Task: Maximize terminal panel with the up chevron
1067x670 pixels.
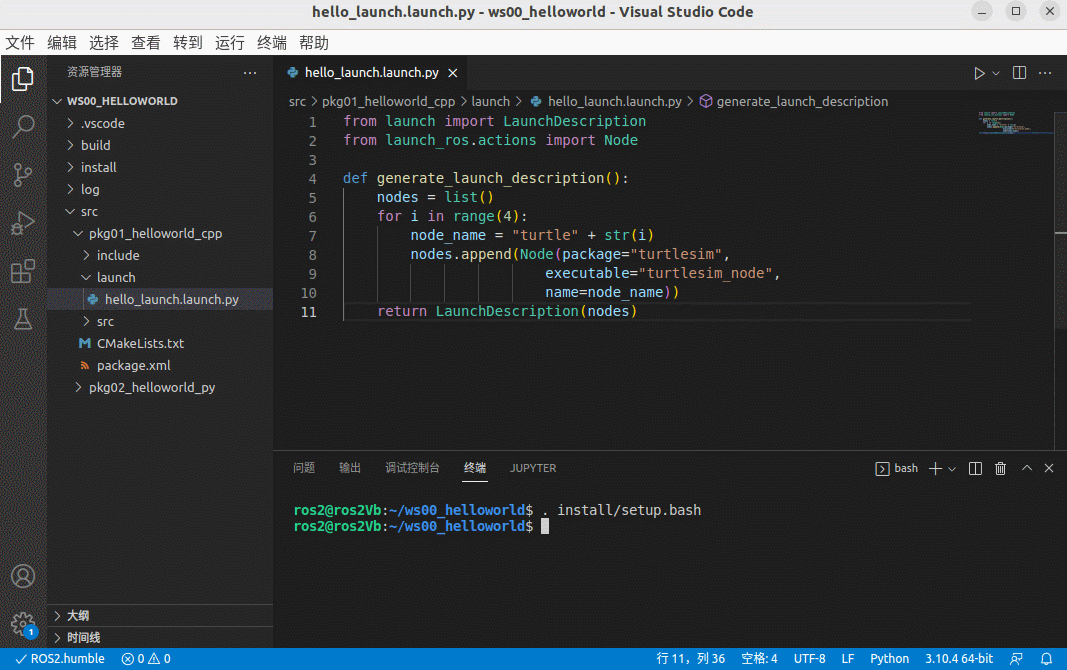Action: [x=1026, y=468]
